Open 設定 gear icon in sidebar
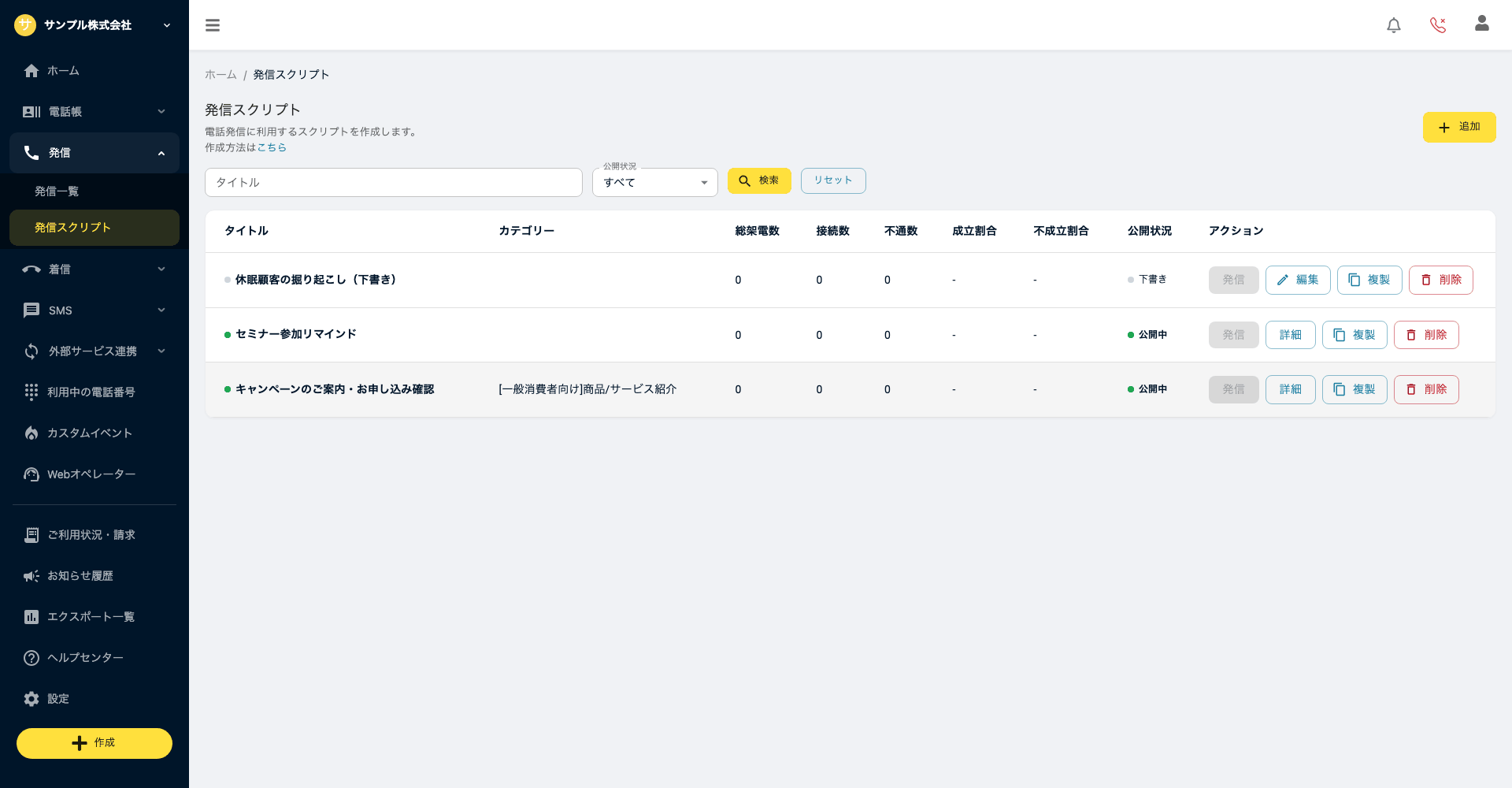Screen dimensions: 1512x788 tap(31, 699)
